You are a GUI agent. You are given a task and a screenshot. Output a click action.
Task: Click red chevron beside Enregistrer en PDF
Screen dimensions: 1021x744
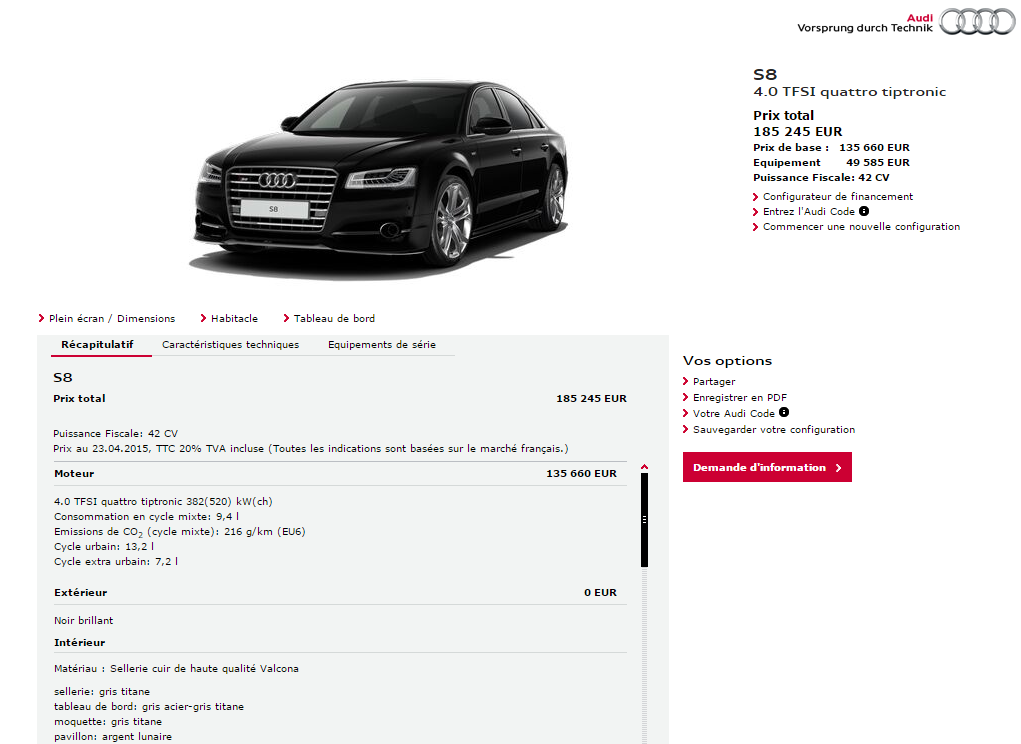tap(686, 398)
